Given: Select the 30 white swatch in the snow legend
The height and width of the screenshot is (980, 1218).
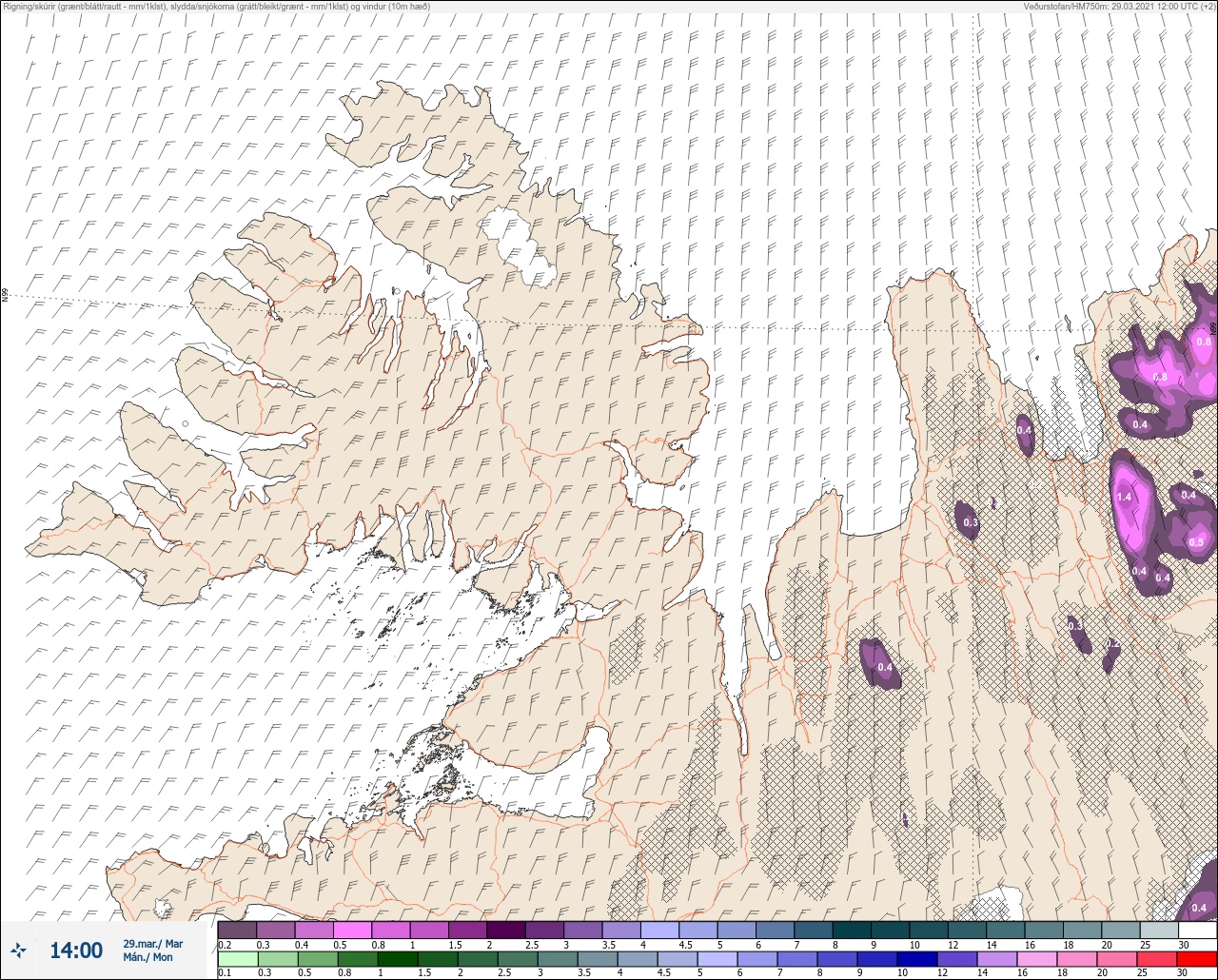Looking at the screenshot, I should click(1197, 930).
